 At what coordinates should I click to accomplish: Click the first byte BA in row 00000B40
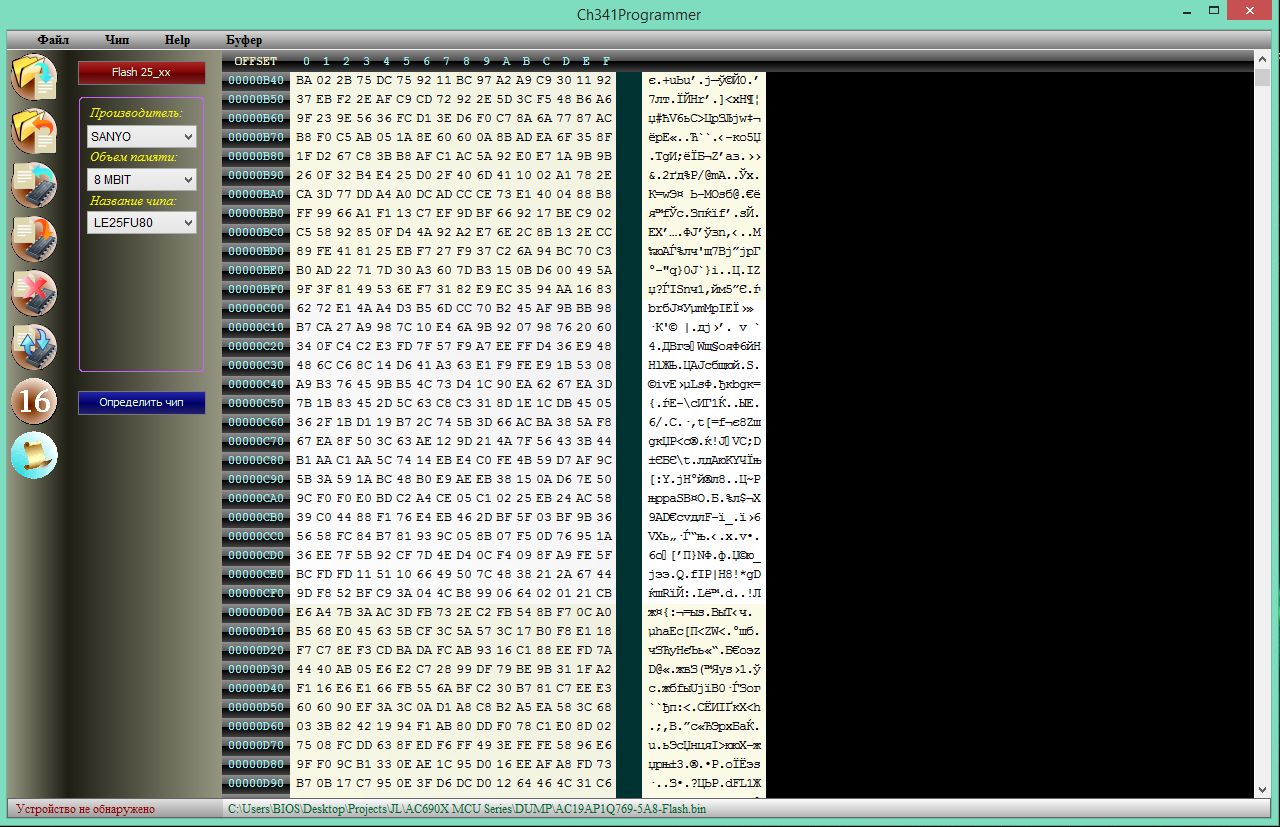click(305, 79)
